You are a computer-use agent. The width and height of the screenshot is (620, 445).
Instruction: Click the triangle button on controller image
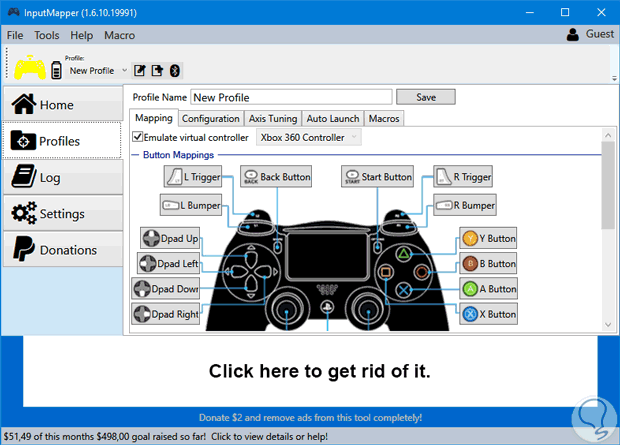tap(403, 254)
